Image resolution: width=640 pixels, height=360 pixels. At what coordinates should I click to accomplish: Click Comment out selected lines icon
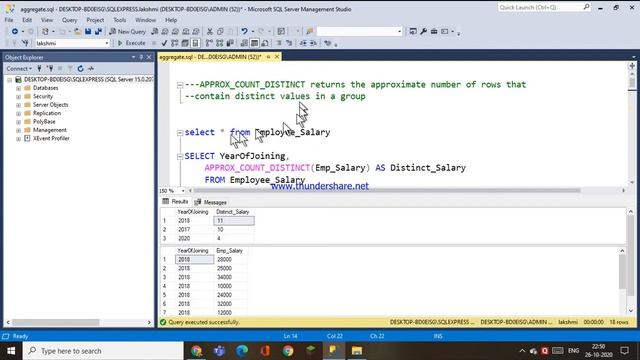(279, 43)
